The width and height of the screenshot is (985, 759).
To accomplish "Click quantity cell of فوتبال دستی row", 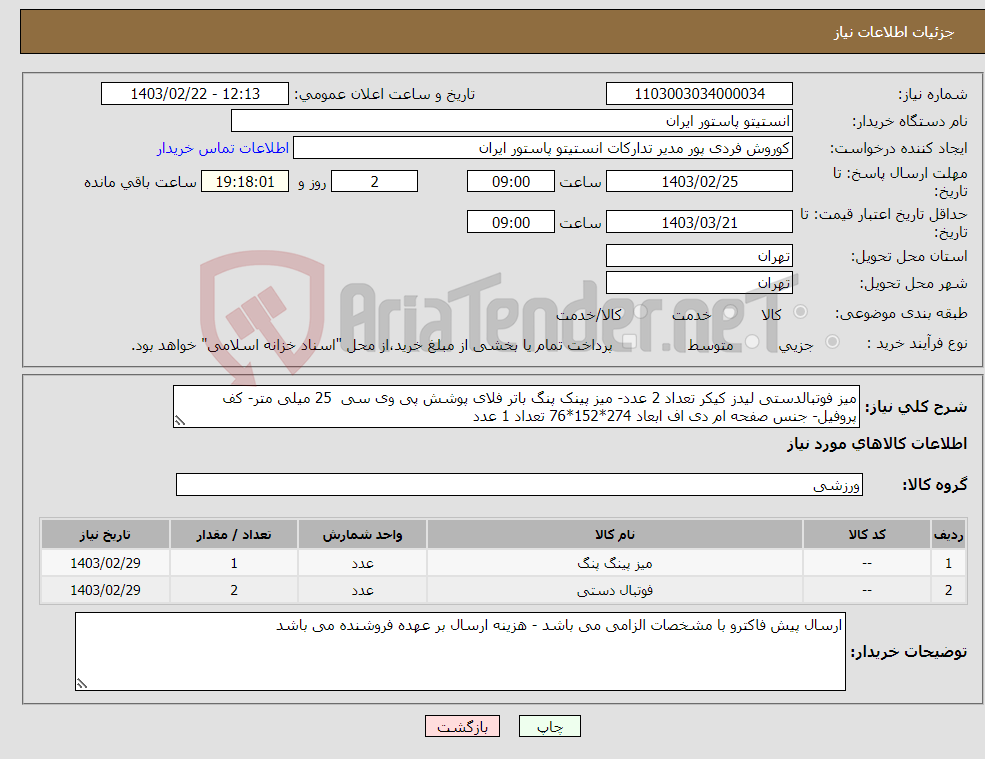I will [234, 590].
